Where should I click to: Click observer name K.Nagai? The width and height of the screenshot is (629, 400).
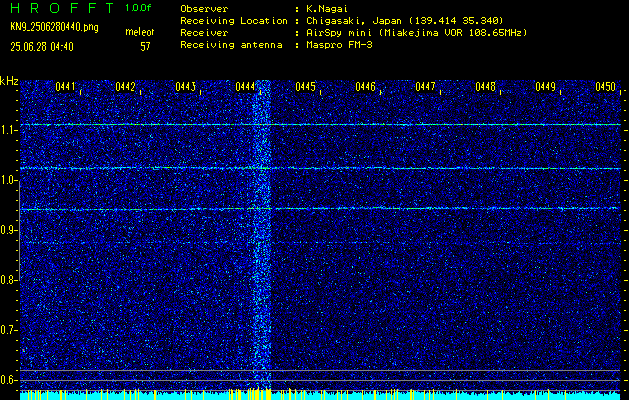point(327,9)
